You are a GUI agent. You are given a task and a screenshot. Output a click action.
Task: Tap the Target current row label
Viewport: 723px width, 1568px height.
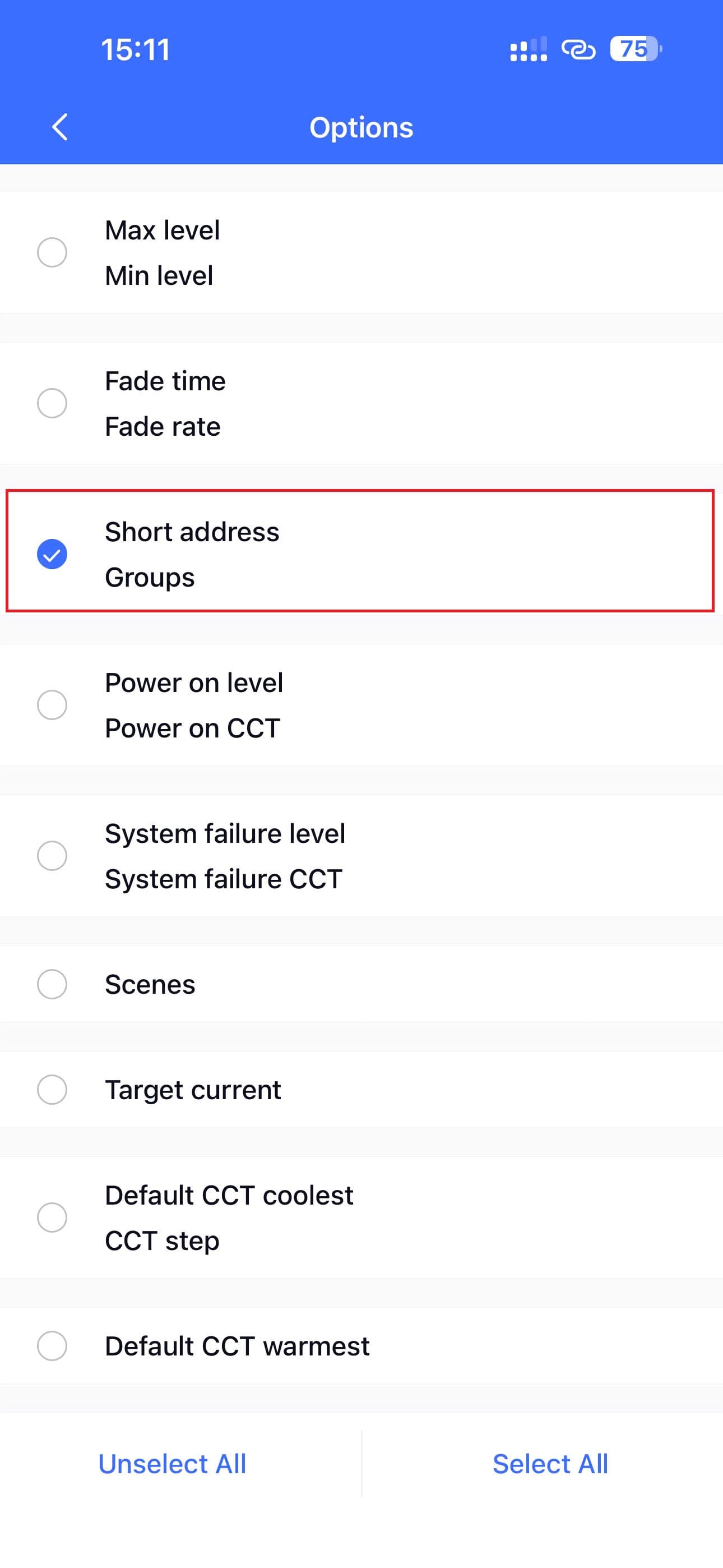tap(192, 1090)
